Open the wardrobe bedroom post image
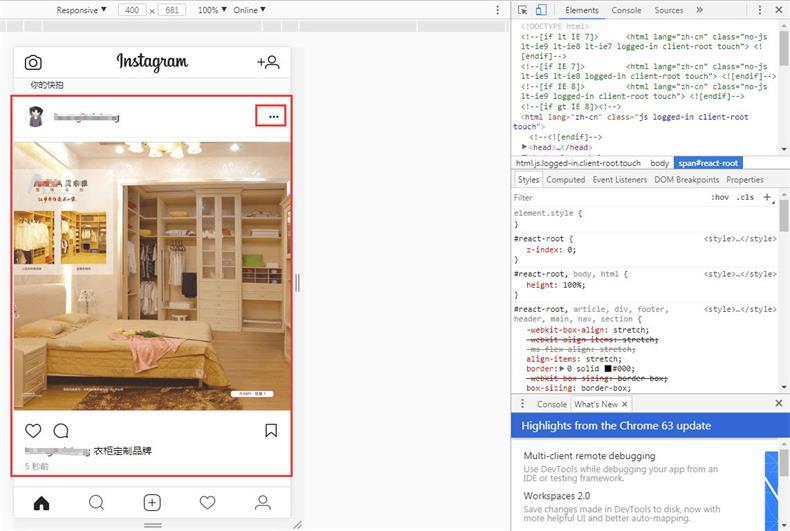The image size is (790, 531). (152, 276)
